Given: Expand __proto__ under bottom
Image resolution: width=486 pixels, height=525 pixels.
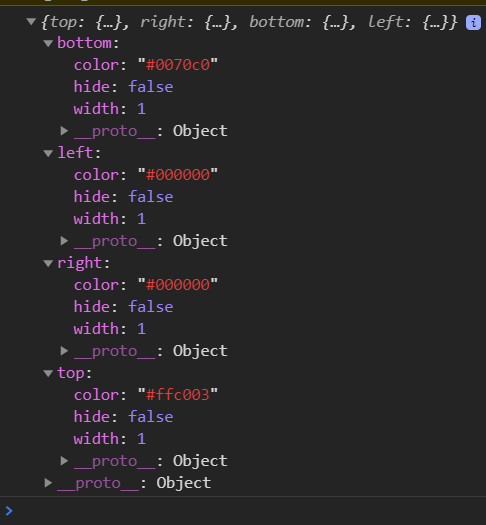Looking at the screenshot, I should 64,131.
